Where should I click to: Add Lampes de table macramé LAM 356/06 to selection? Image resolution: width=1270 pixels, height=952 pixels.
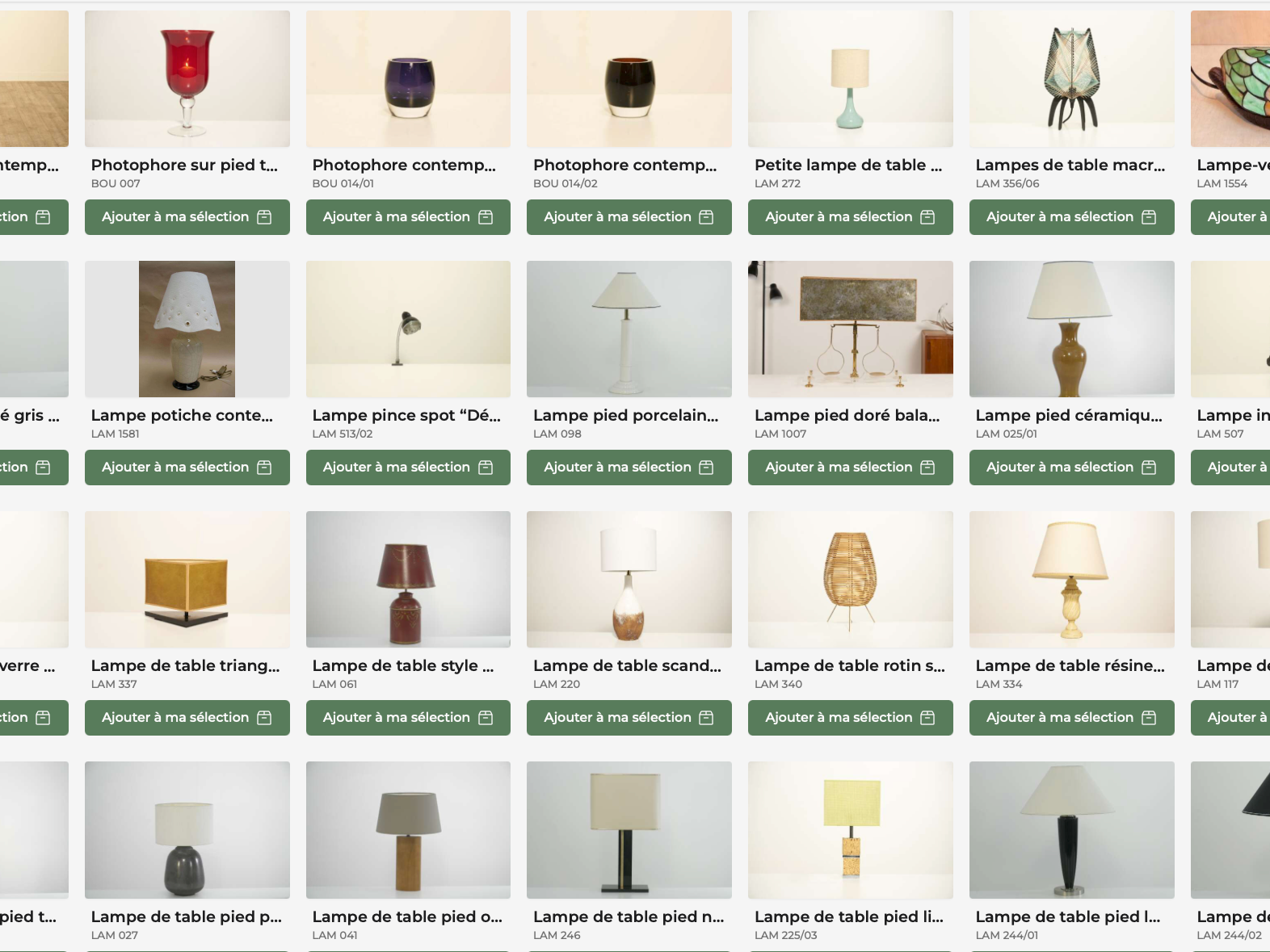(1071, 217)
